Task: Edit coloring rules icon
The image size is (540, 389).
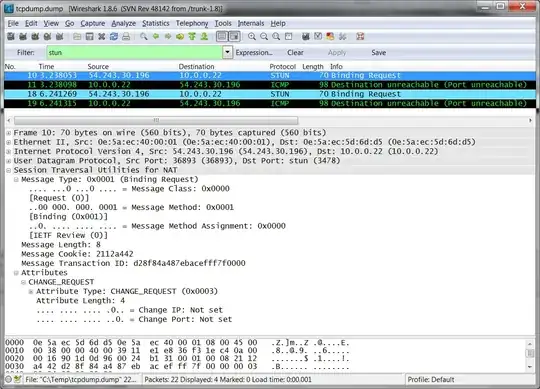Action: click(330, 36)
